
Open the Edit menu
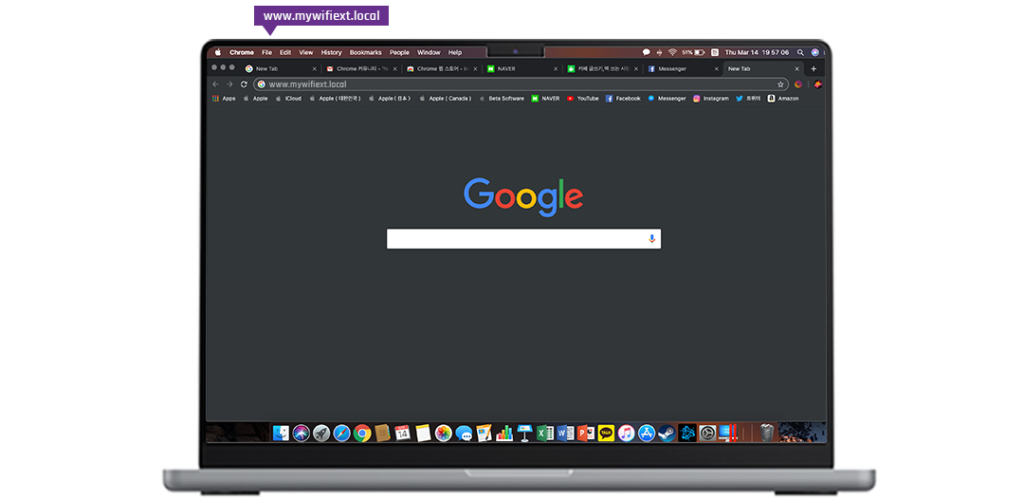(285, 52)
